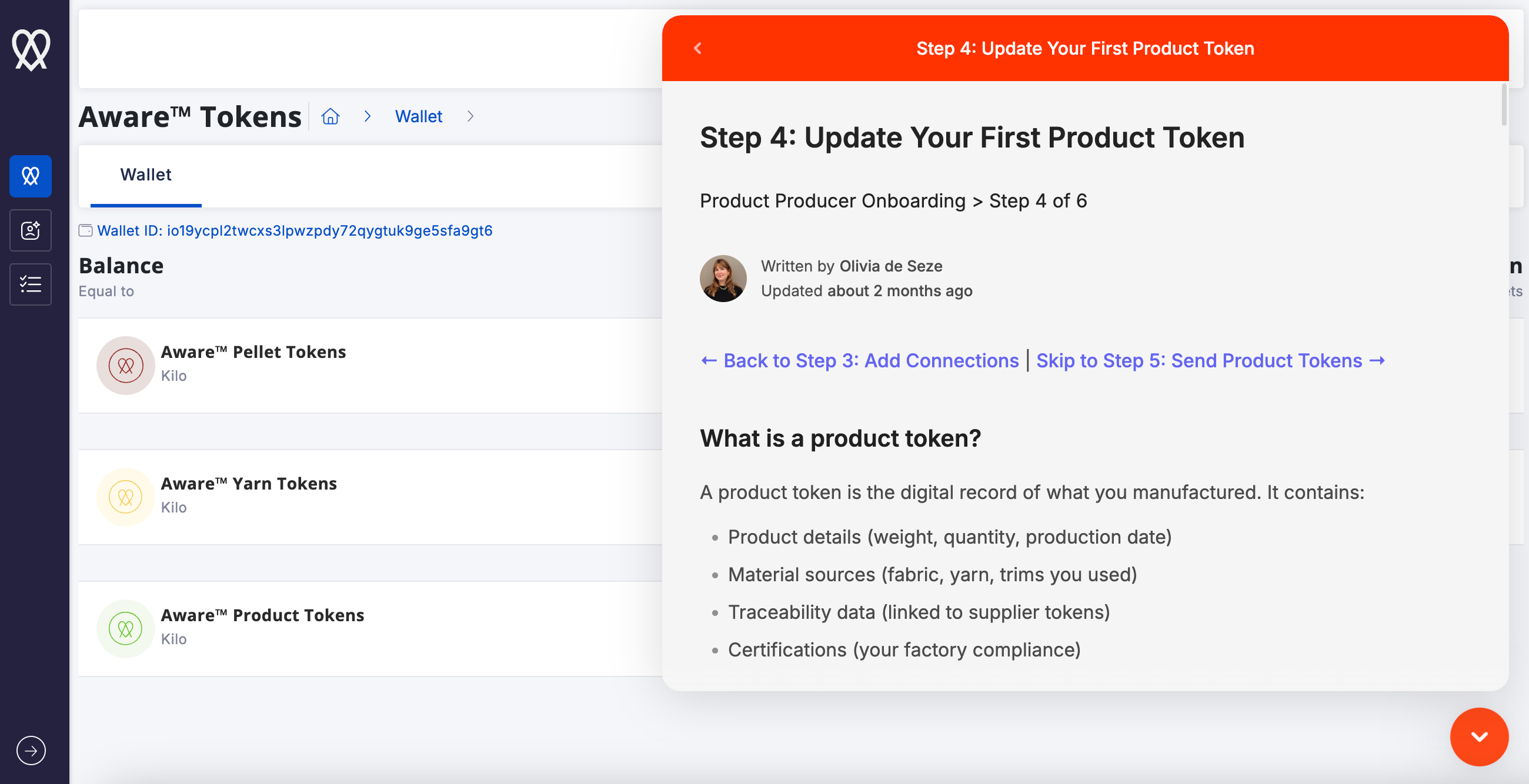Click 'Product Producer Onboarding > Step 4 of 6' text
This screenshot has width=1529, height=784.
(893, 201)
